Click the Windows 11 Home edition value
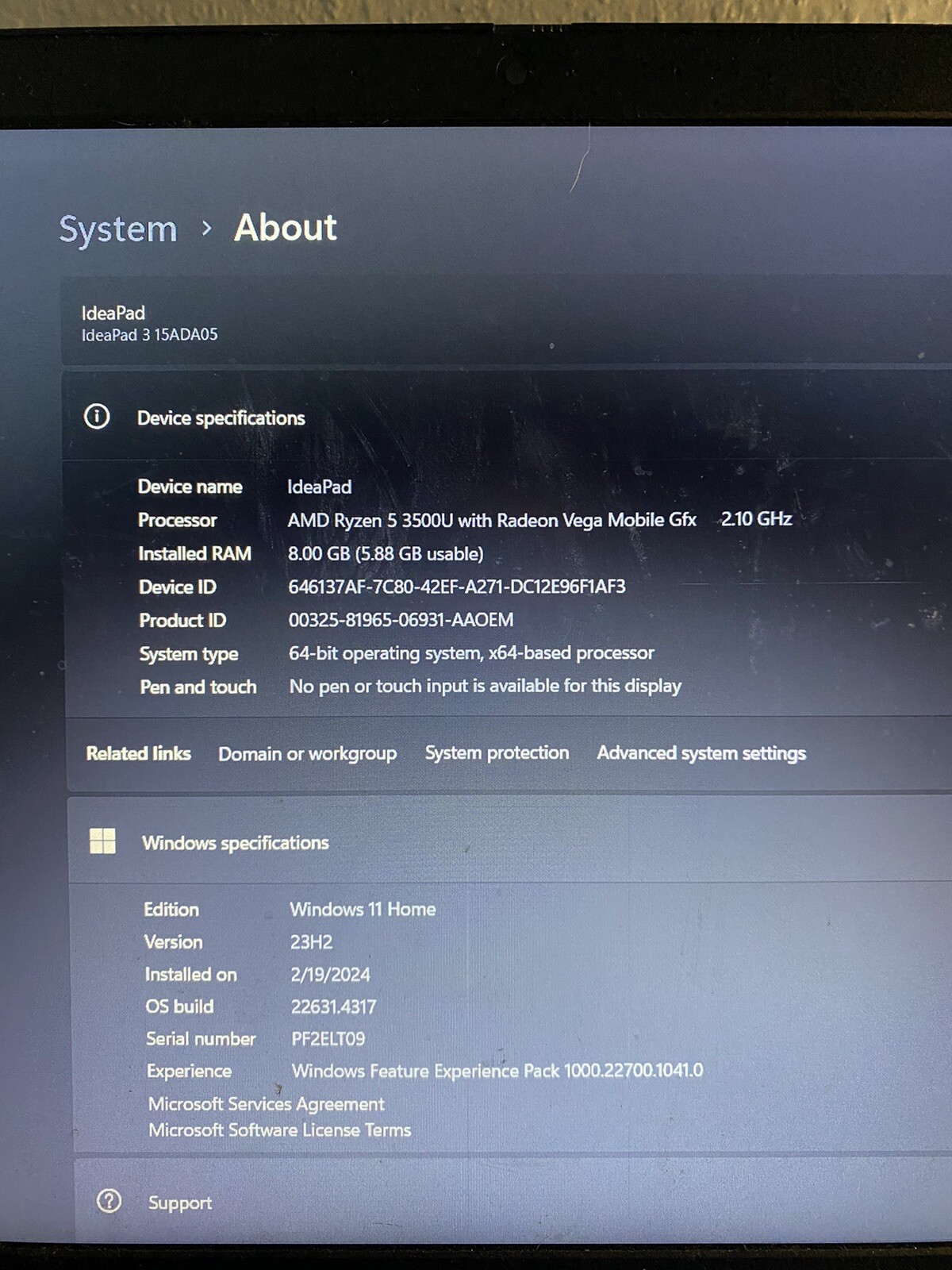The image size is (952, 1270). 363,909
